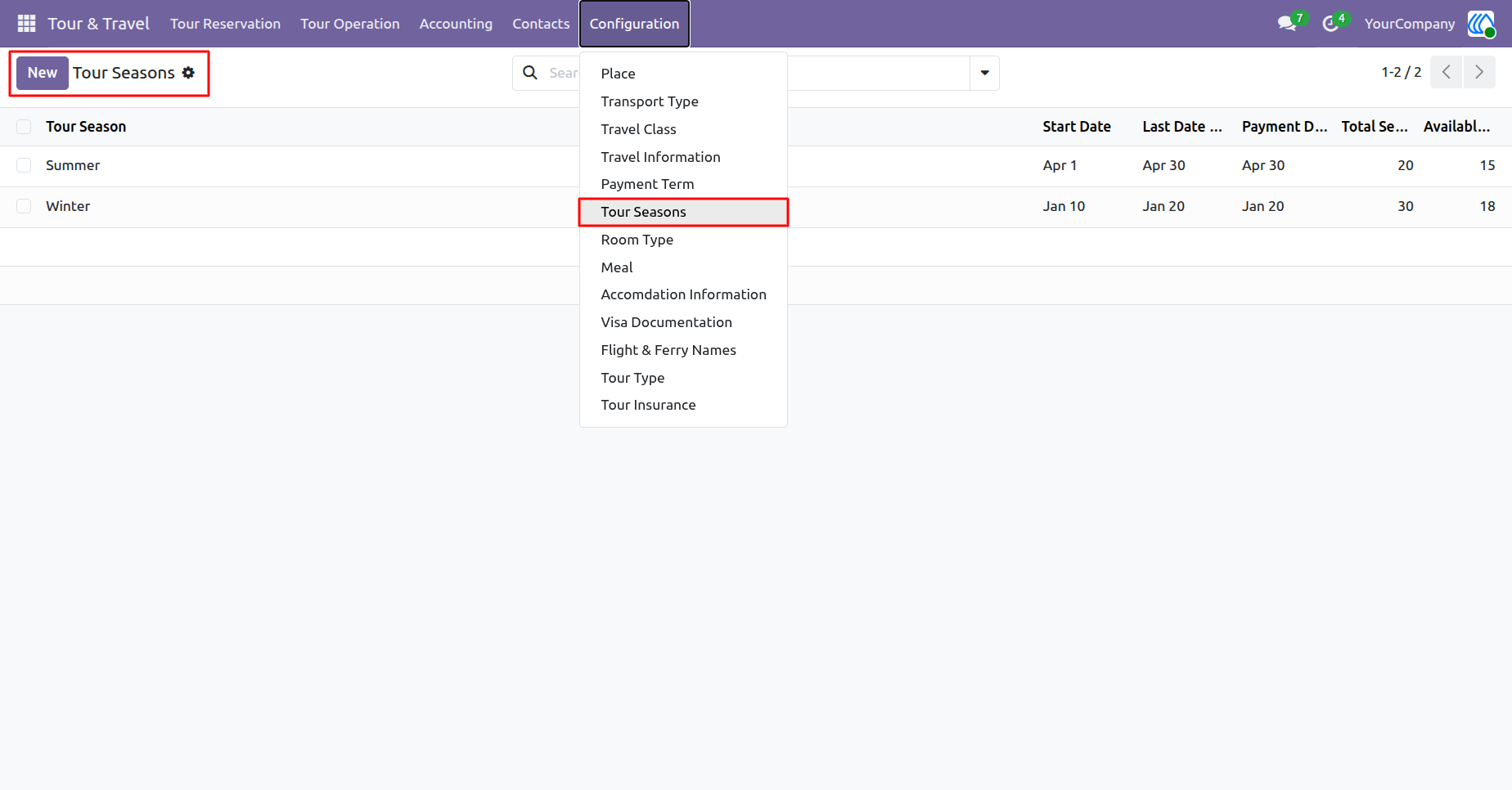Screen dimensions: 1512x790
Task: Open Flight & Ferry Names entry
Action: point(683,350)
